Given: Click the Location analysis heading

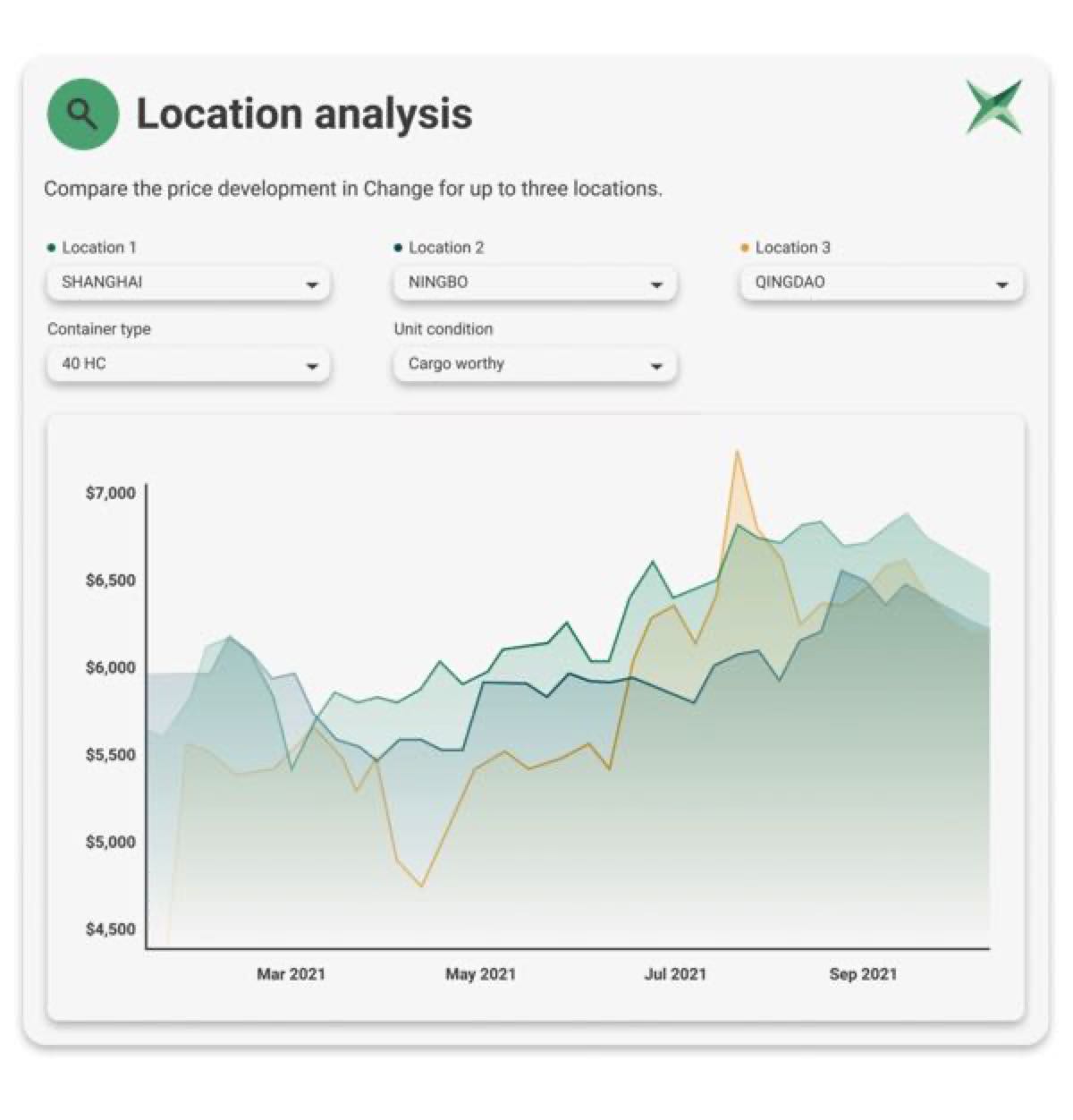Looking at the screenshot, I should pyautogui.click(x=304, y=114).
